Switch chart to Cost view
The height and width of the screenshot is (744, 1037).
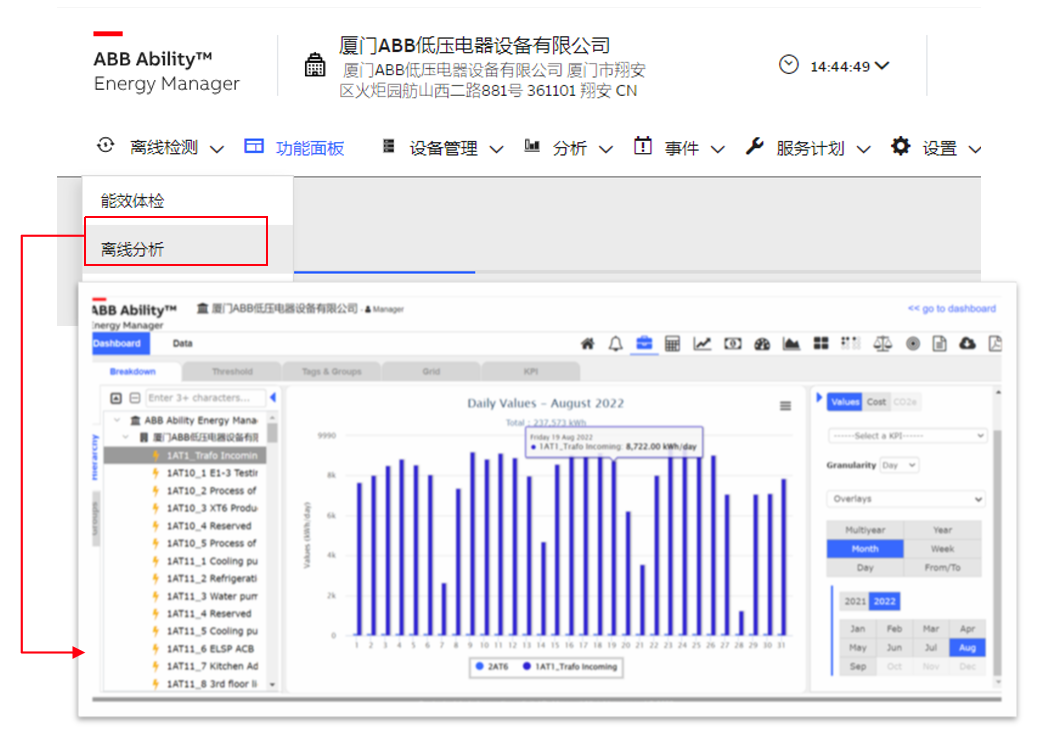click(x=876, y=401)
